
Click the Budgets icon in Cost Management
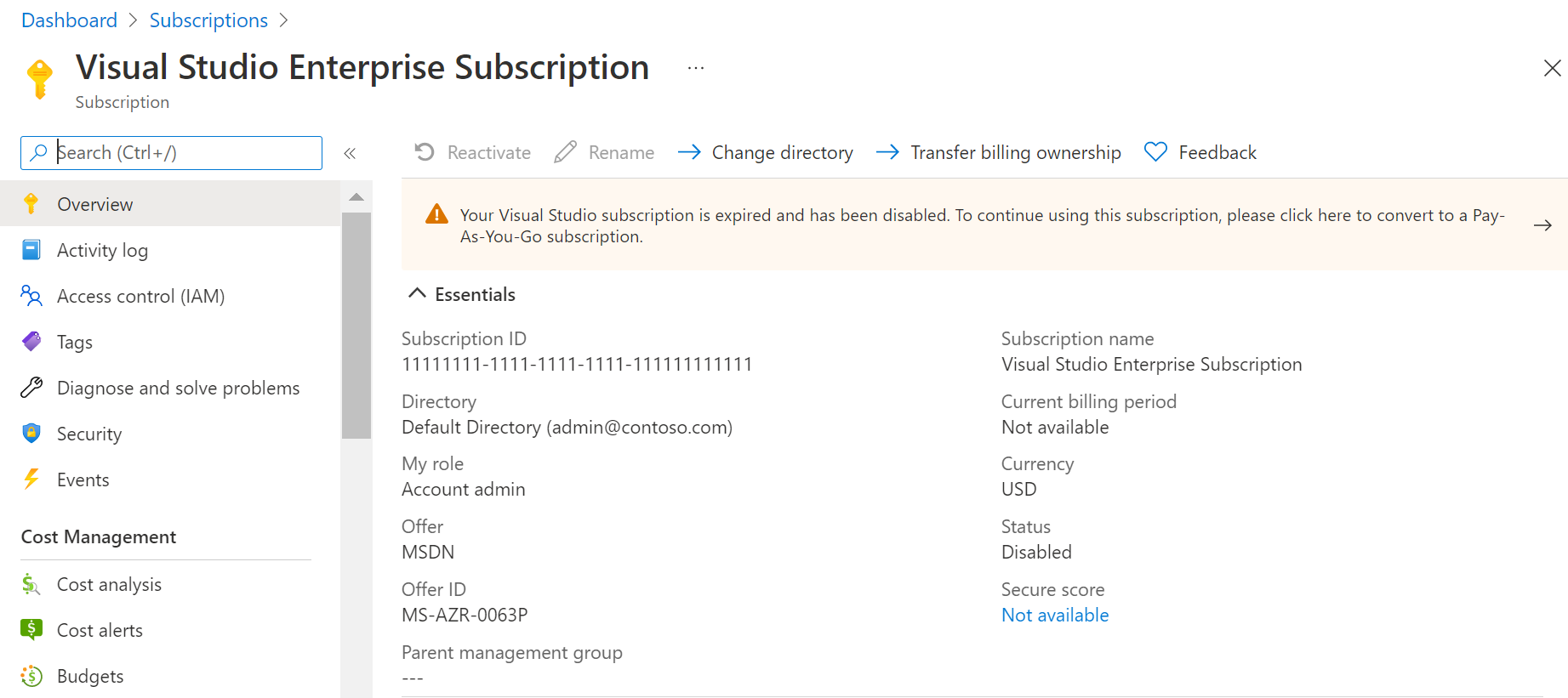pos(31,676)
